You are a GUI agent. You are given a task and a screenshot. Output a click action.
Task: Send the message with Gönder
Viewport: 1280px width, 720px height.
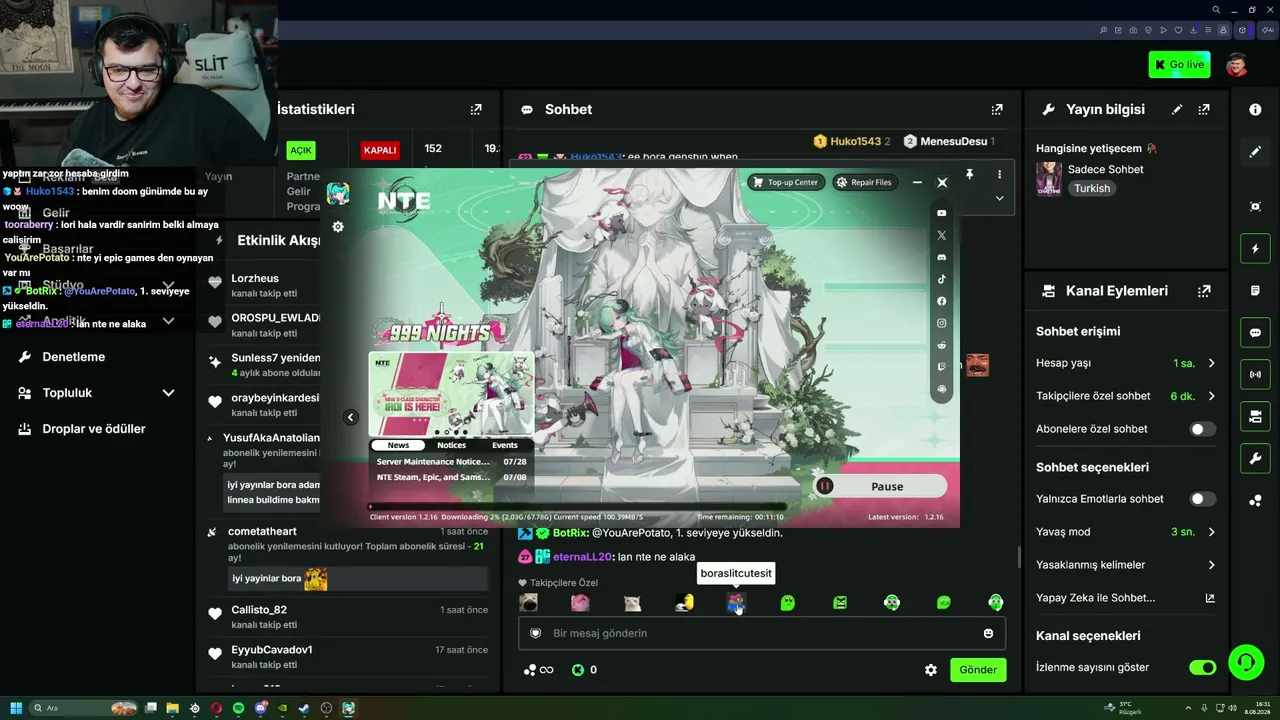[978, 670]
